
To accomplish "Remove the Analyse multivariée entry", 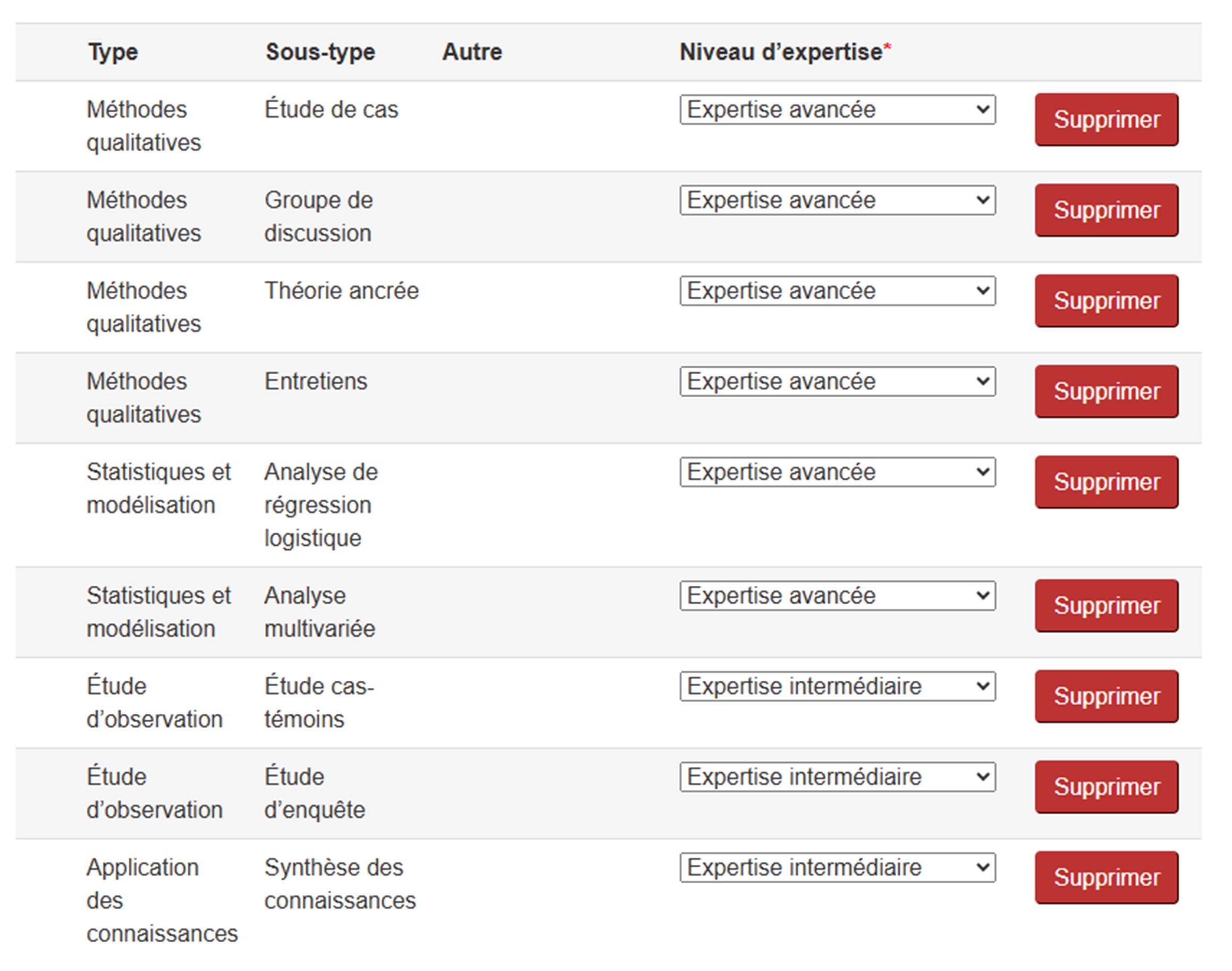I will 1106,606.
